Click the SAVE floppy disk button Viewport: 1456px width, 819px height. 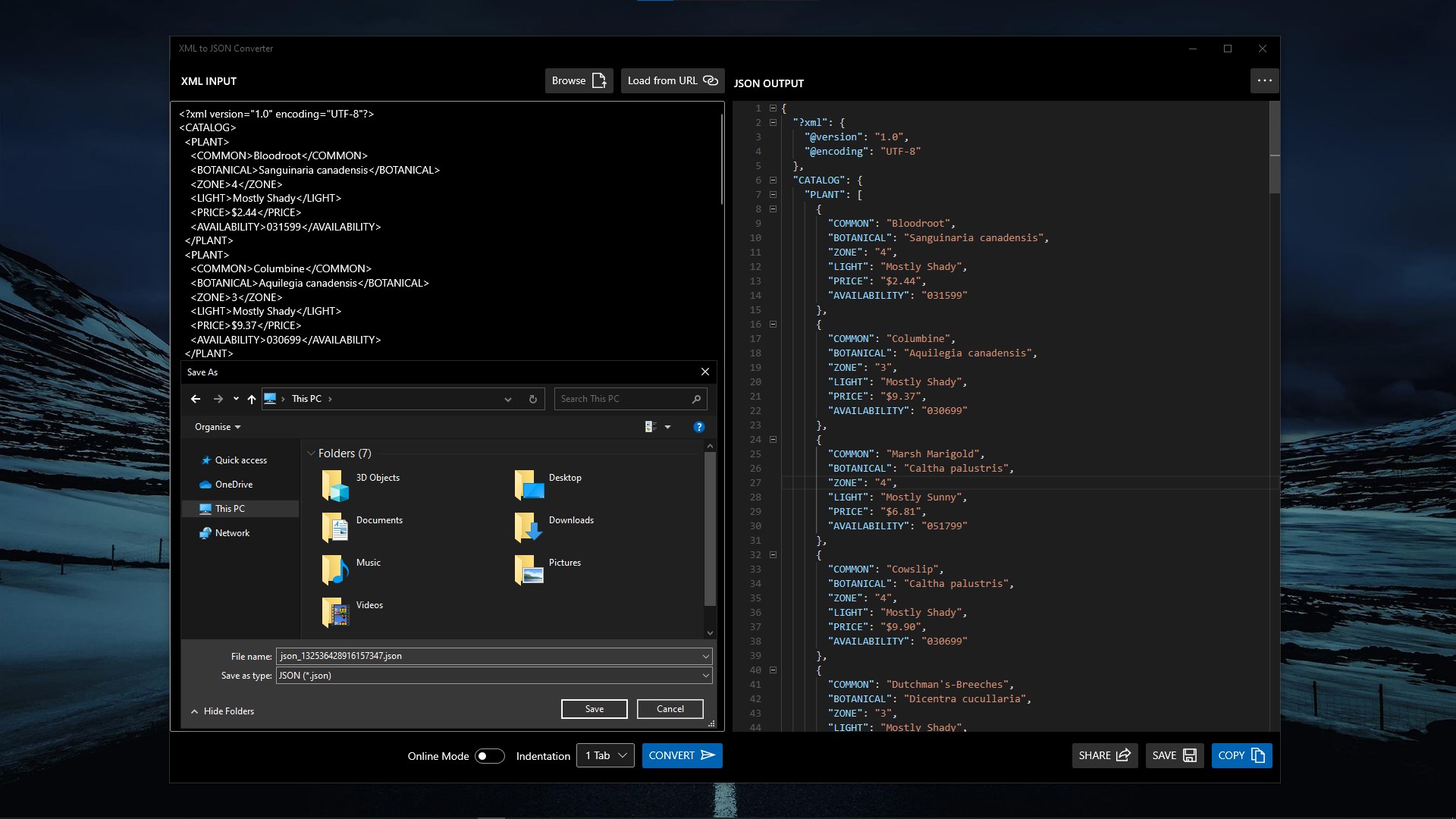1174,755
